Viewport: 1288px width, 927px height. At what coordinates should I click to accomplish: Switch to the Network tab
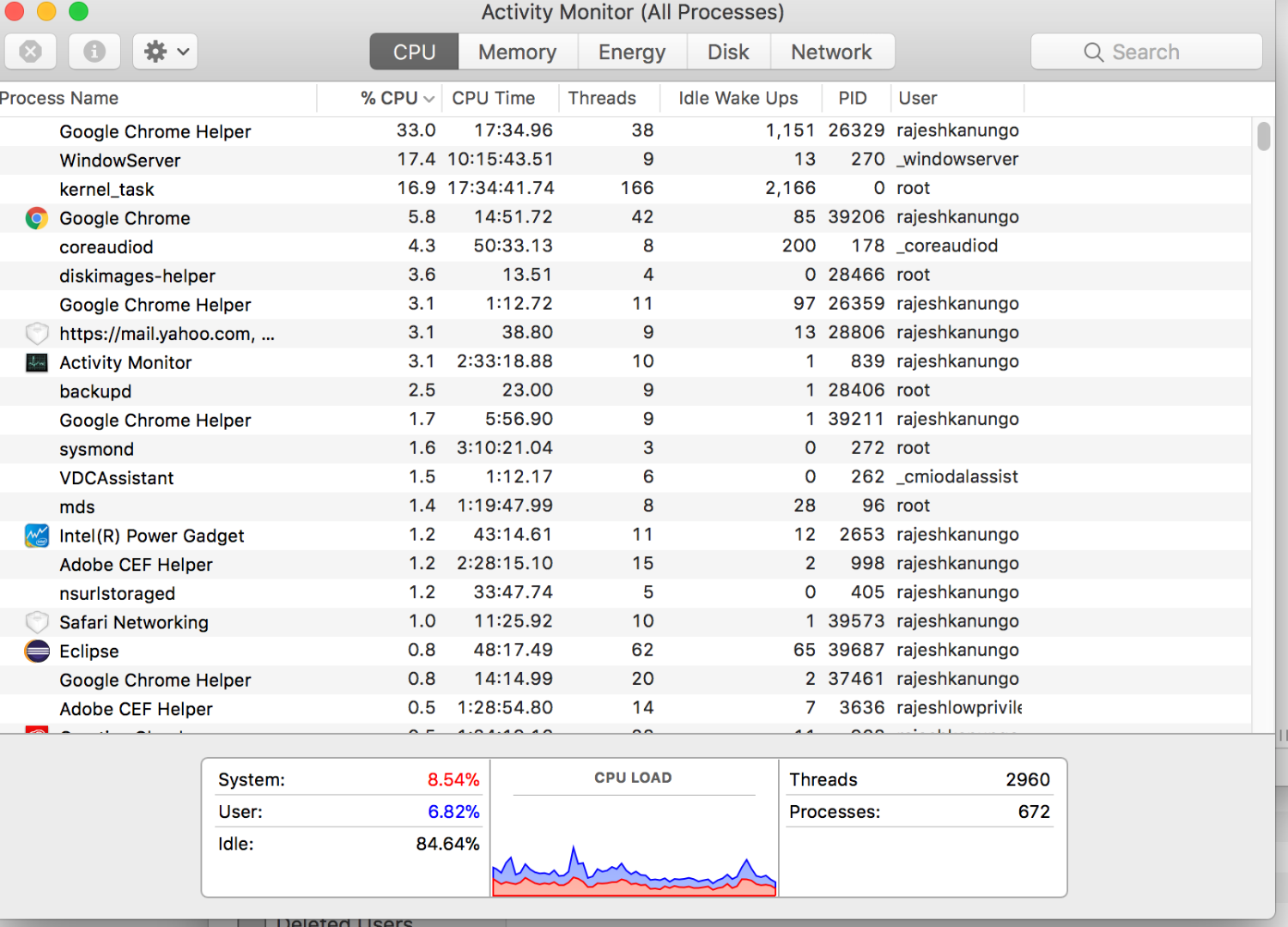point(831,51)
